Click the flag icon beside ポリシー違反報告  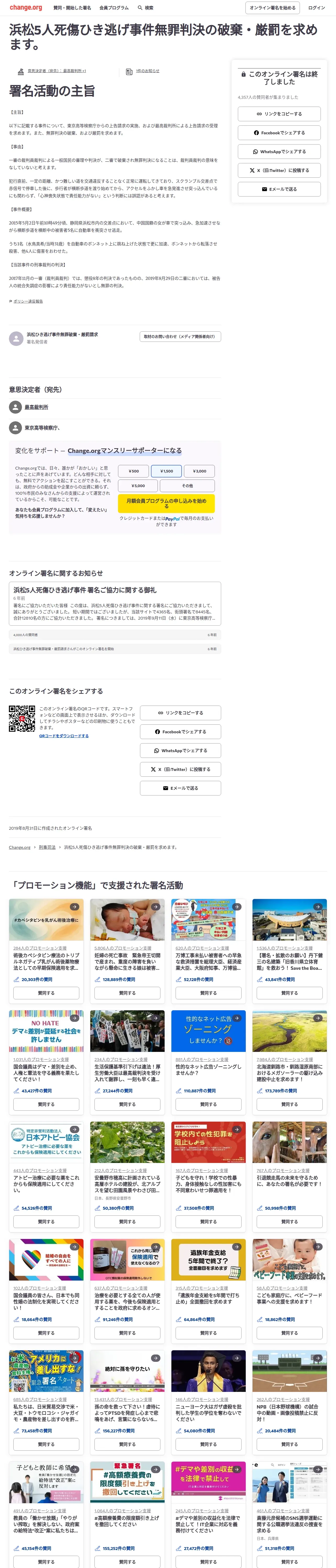(x=10, y=301)
